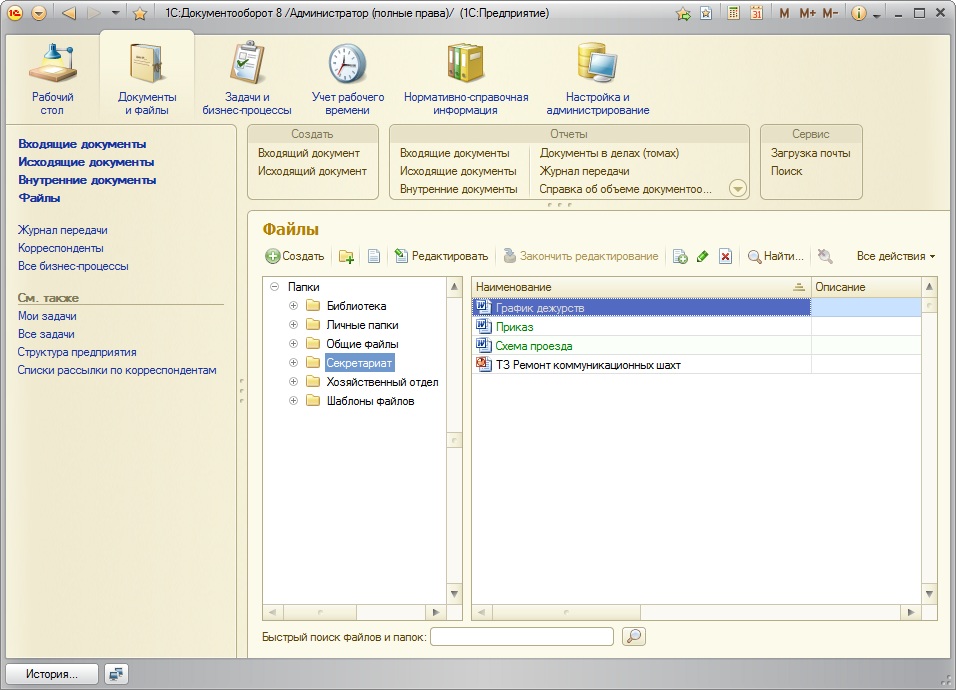
Task: Open Входящие документы in left navigation
Action: coord(82,144)
